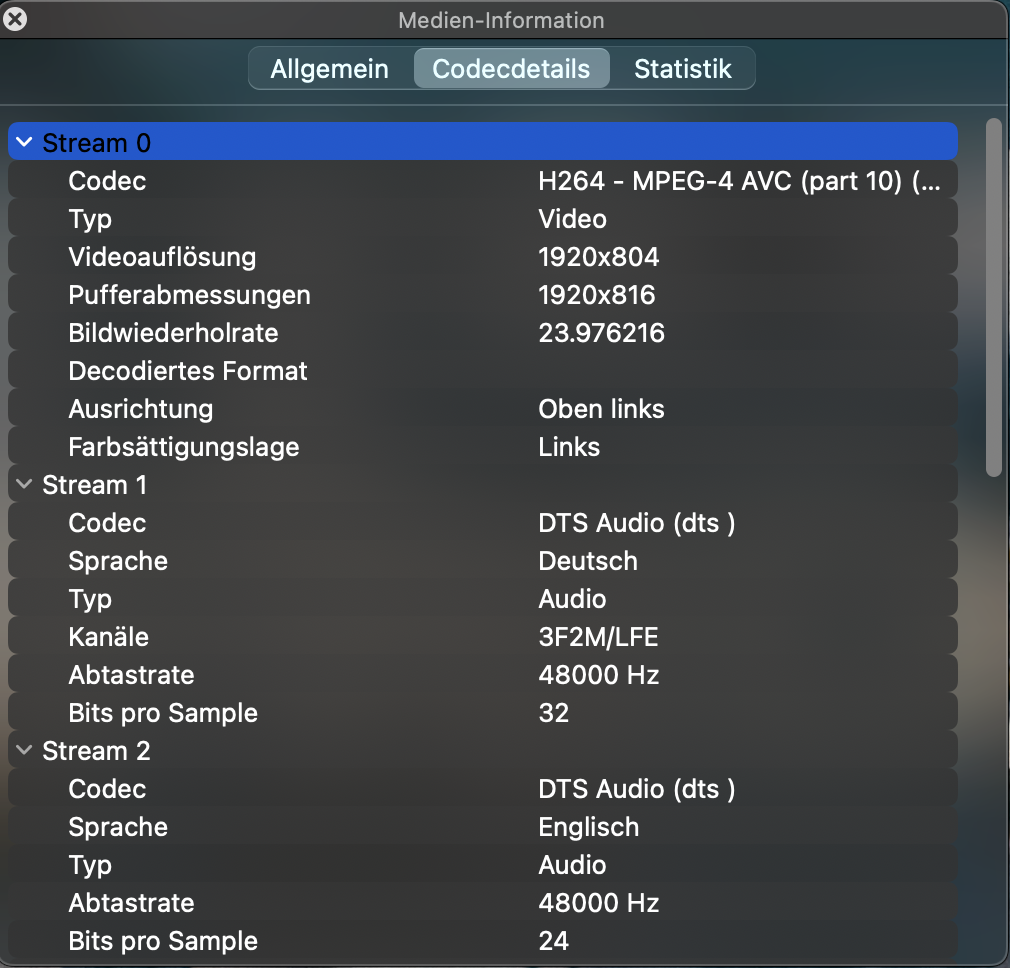Viewport: 1010px width, 968px height.
Task: Click the Deutsch language value
Action: (588, 561)
